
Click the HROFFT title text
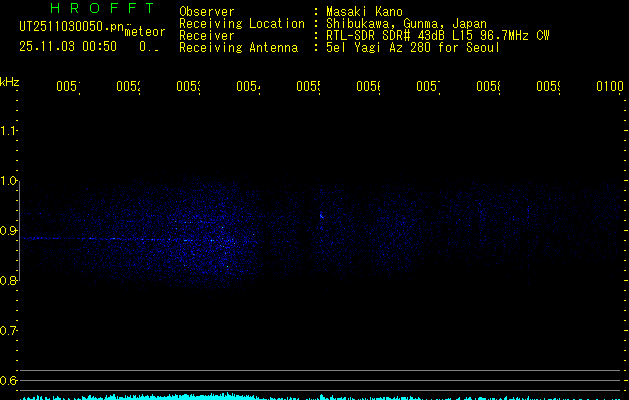point(102,8)
